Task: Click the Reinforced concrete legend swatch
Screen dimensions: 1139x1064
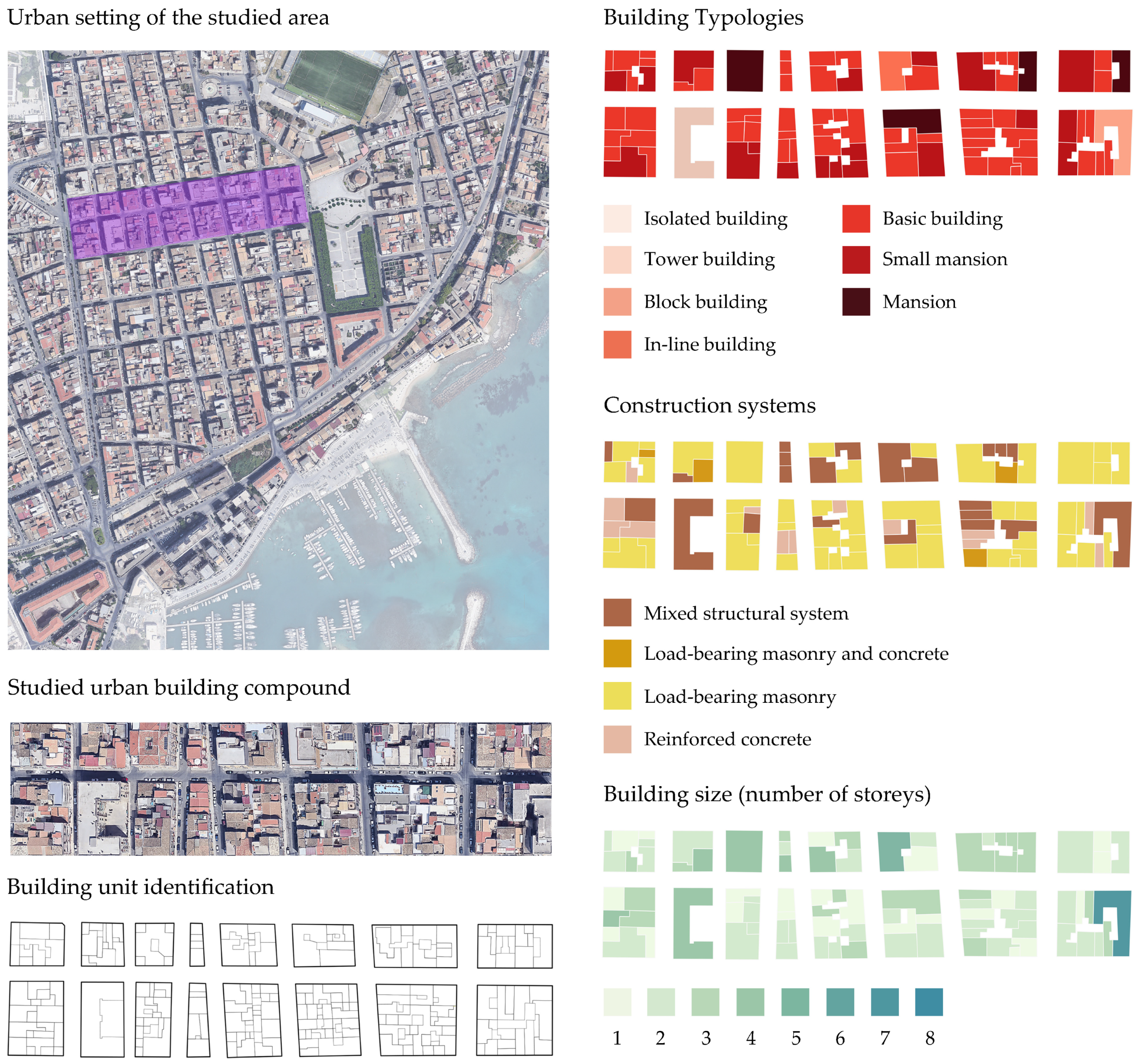Action: [x=617, y=739]
